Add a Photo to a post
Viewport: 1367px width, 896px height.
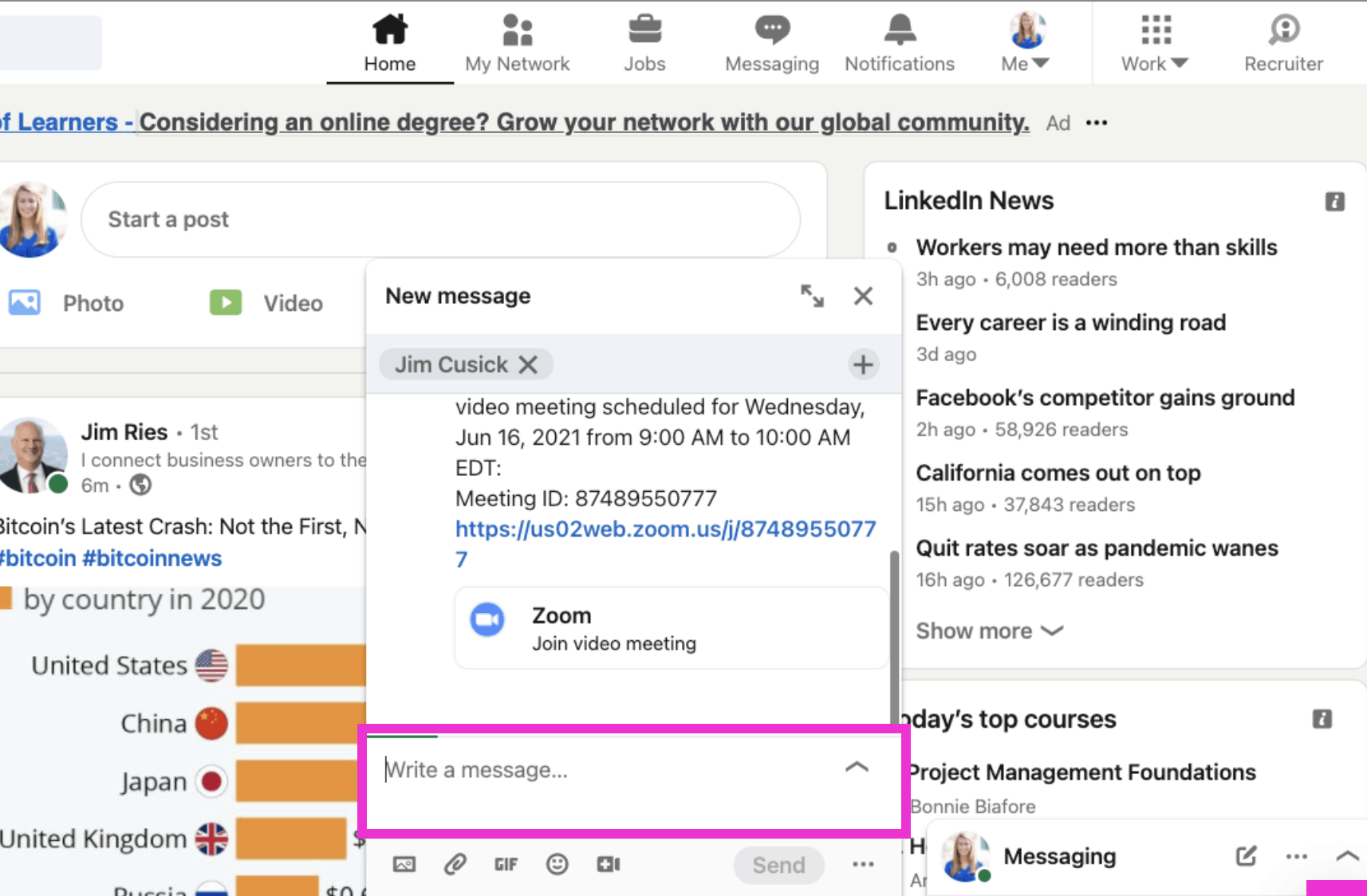[x=66, y=303]
